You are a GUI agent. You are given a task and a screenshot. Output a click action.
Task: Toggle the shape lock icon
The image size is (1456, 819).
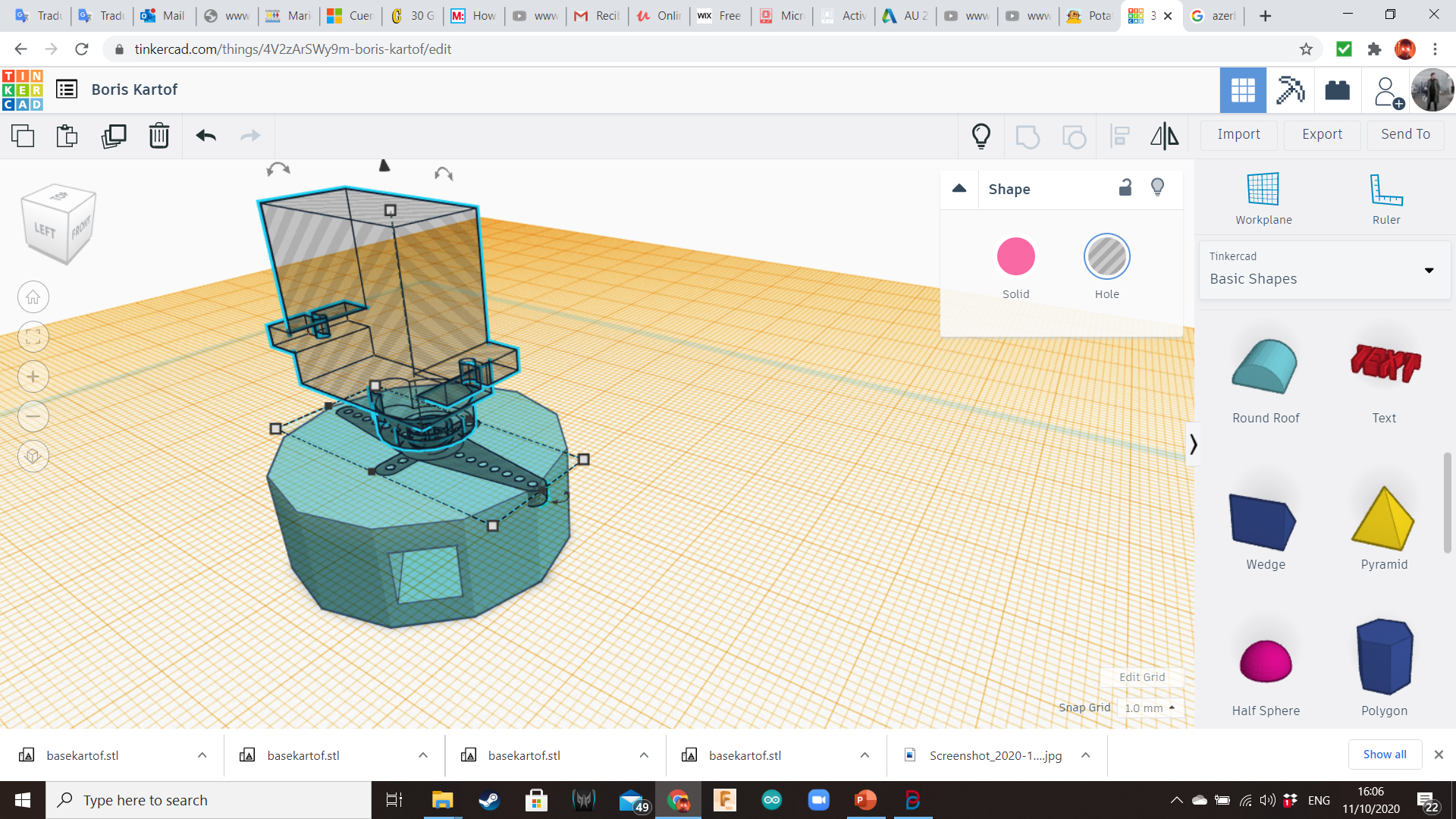pos(1125,188)
